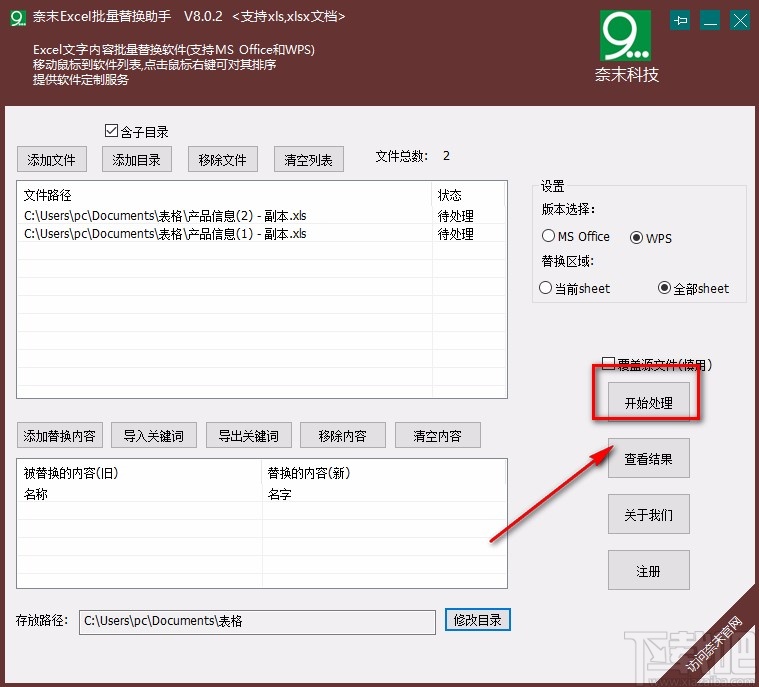Click the 清空列表 button
The width and height of the screenshot is (759, 687).
click(309, 159)
